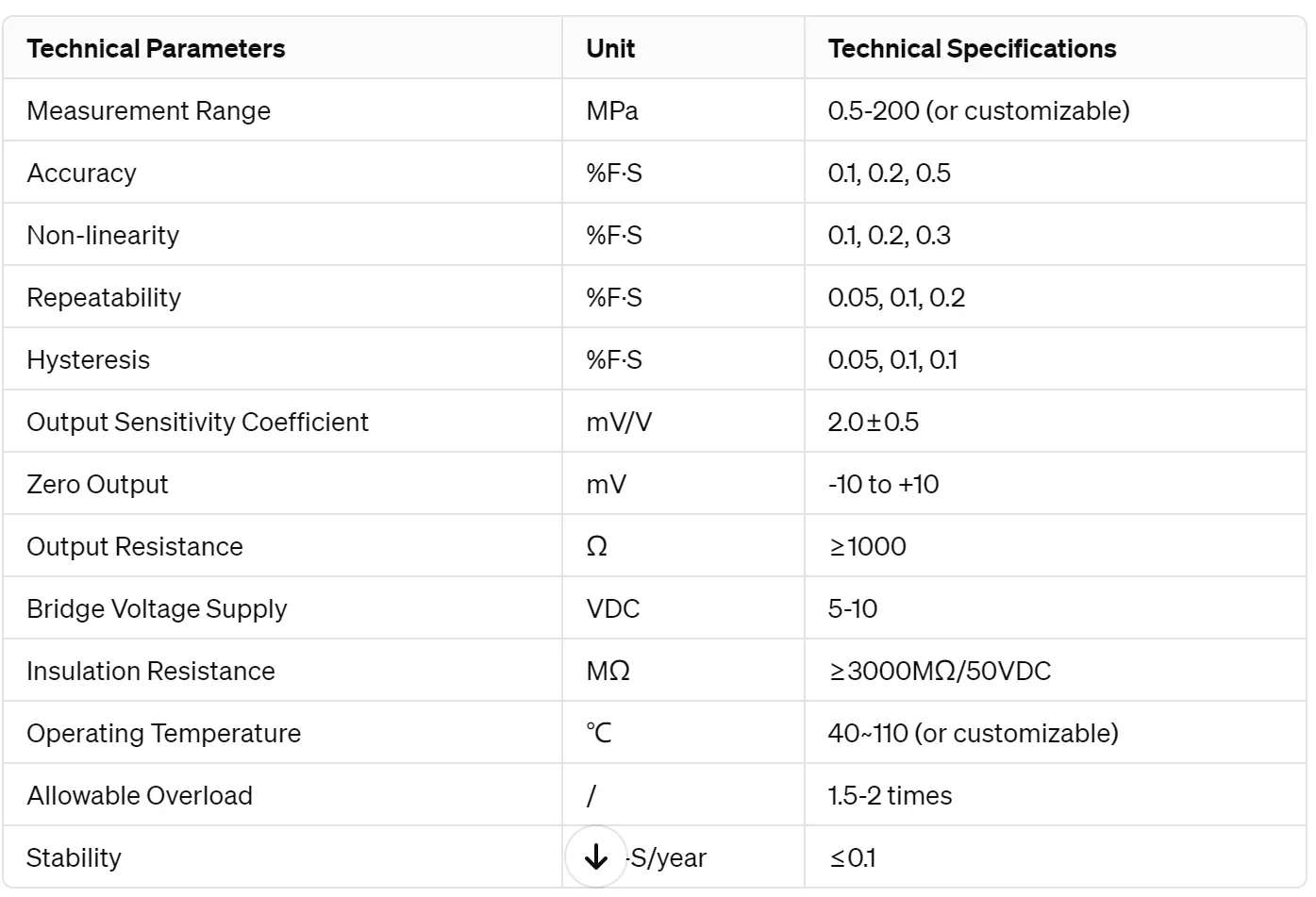The height and width of the screenshot is (897, 1316).
Task: Click the MPa unit cell
Action: click(683, 110)
